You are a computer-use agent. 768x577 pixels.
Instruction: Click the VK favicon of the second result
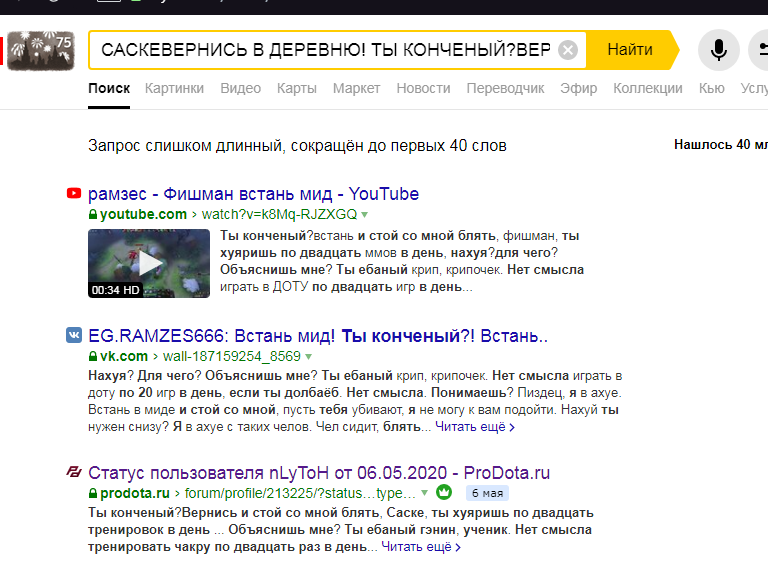(x=74, y=335)
